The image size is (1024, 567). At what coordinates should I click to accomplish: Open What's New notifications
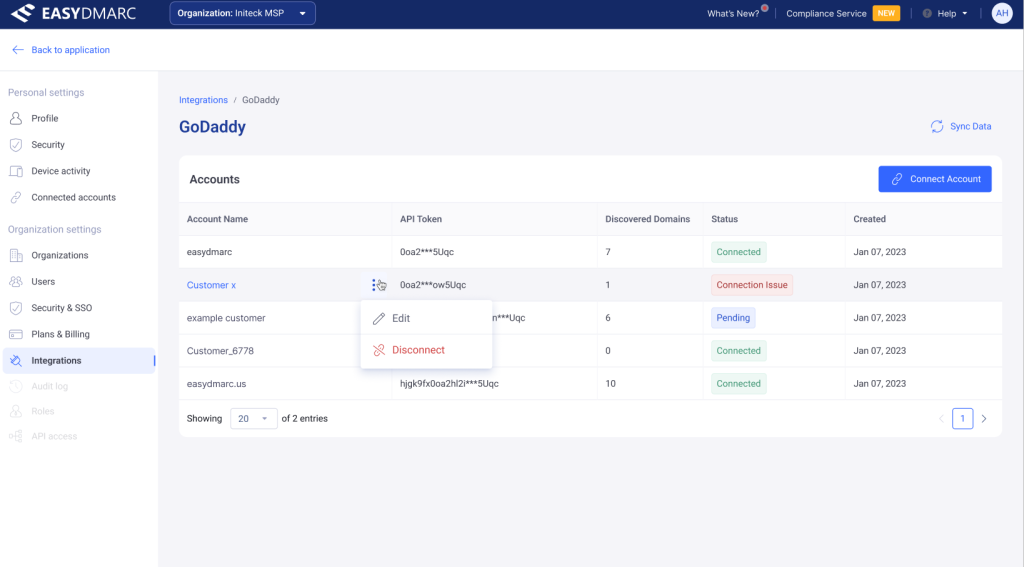point(734,14)
